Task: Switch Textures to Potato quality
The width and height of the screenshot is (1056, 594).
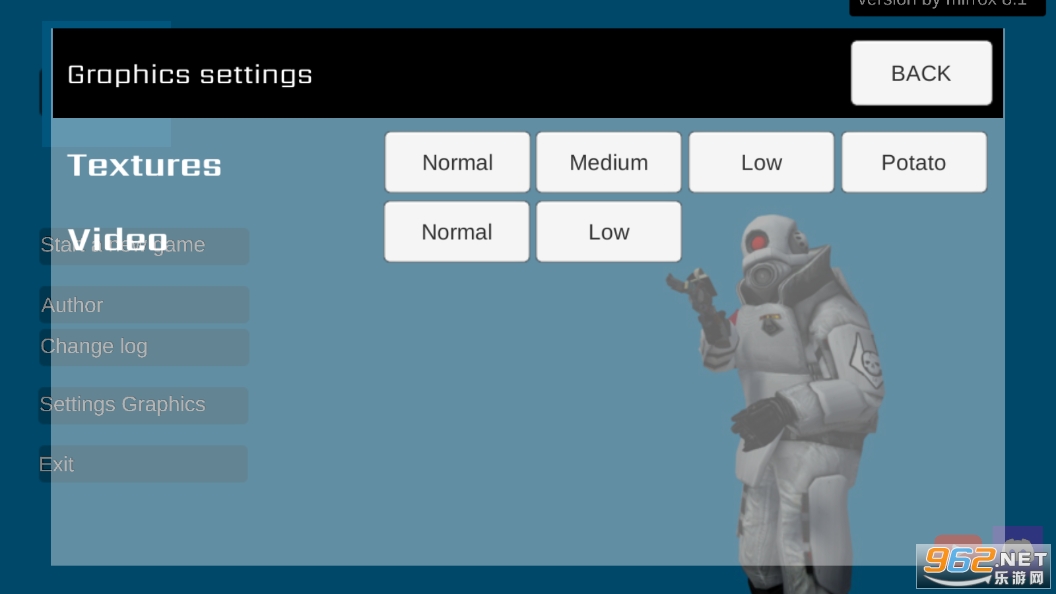Action: coord(913,162)
